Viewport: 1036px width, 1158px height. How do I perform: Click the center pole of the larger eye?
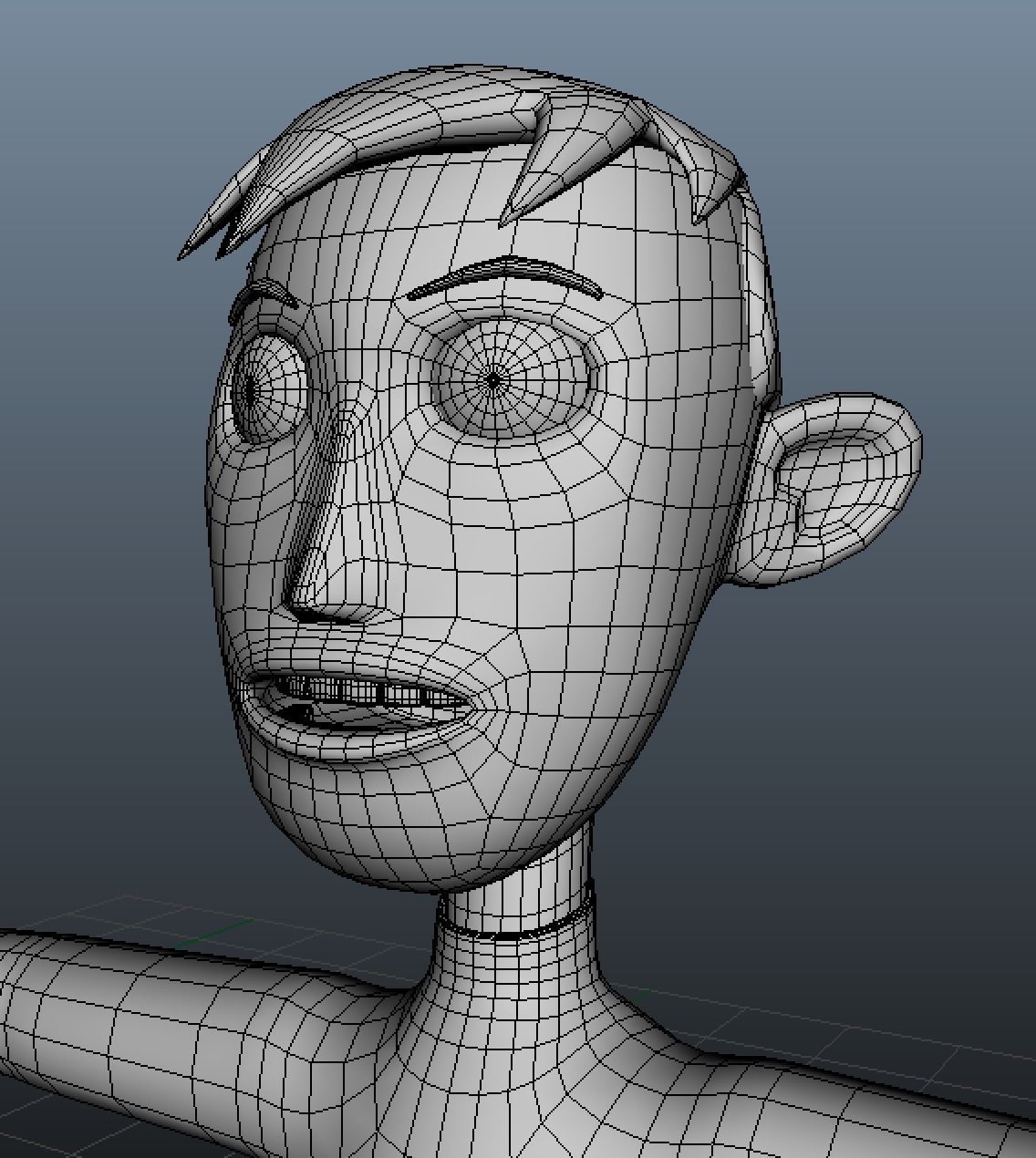pyautogui.click(x=494, y=381)
